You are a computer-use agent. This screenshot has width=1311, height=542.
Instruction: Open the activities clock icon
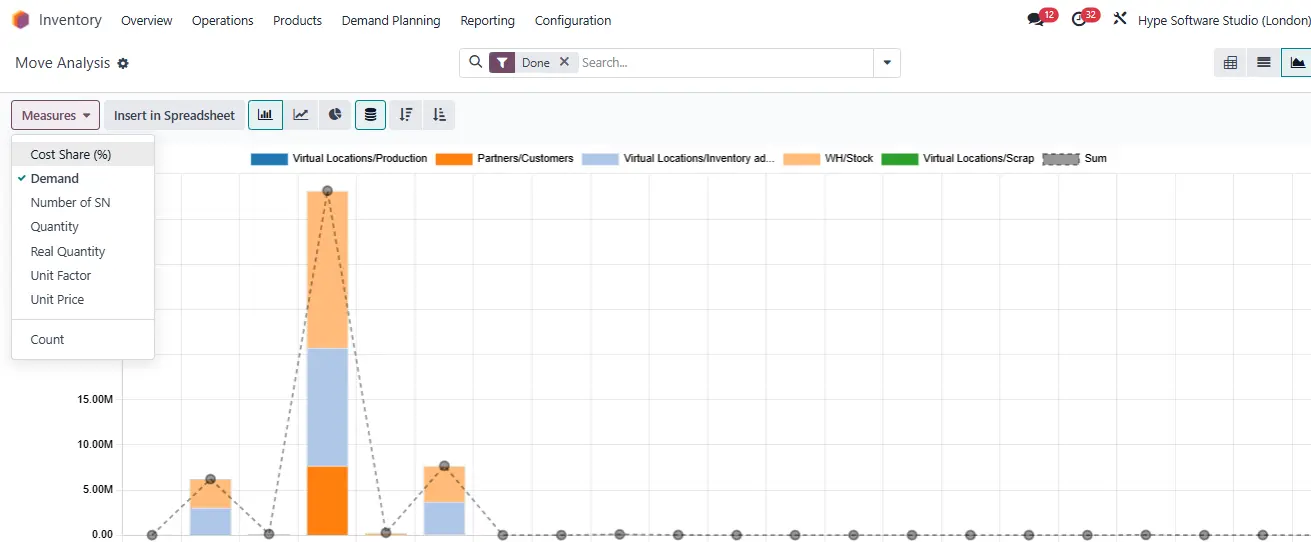pyautogui.click(x=1078, y=20)
